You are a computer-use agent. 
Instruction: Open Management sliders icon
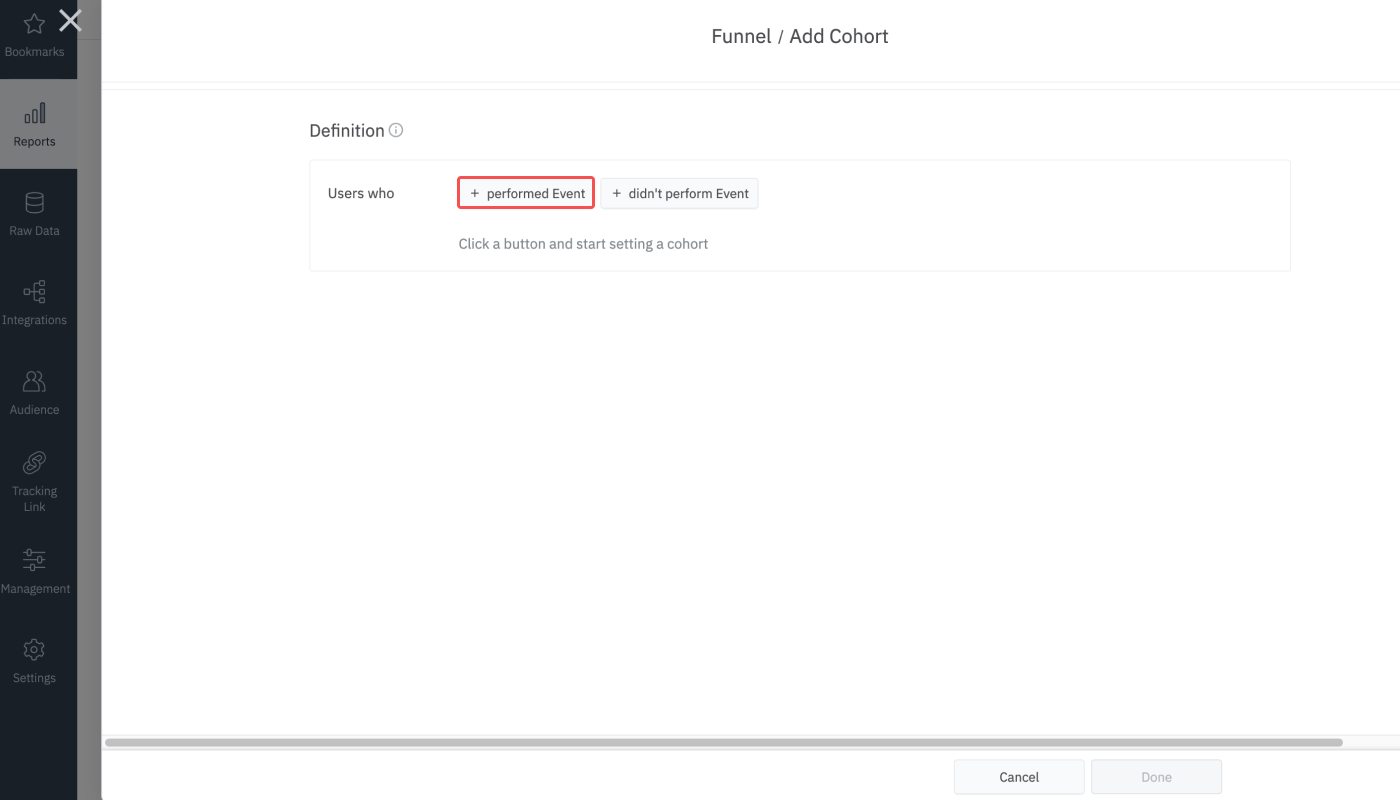[x=34, y=560]
